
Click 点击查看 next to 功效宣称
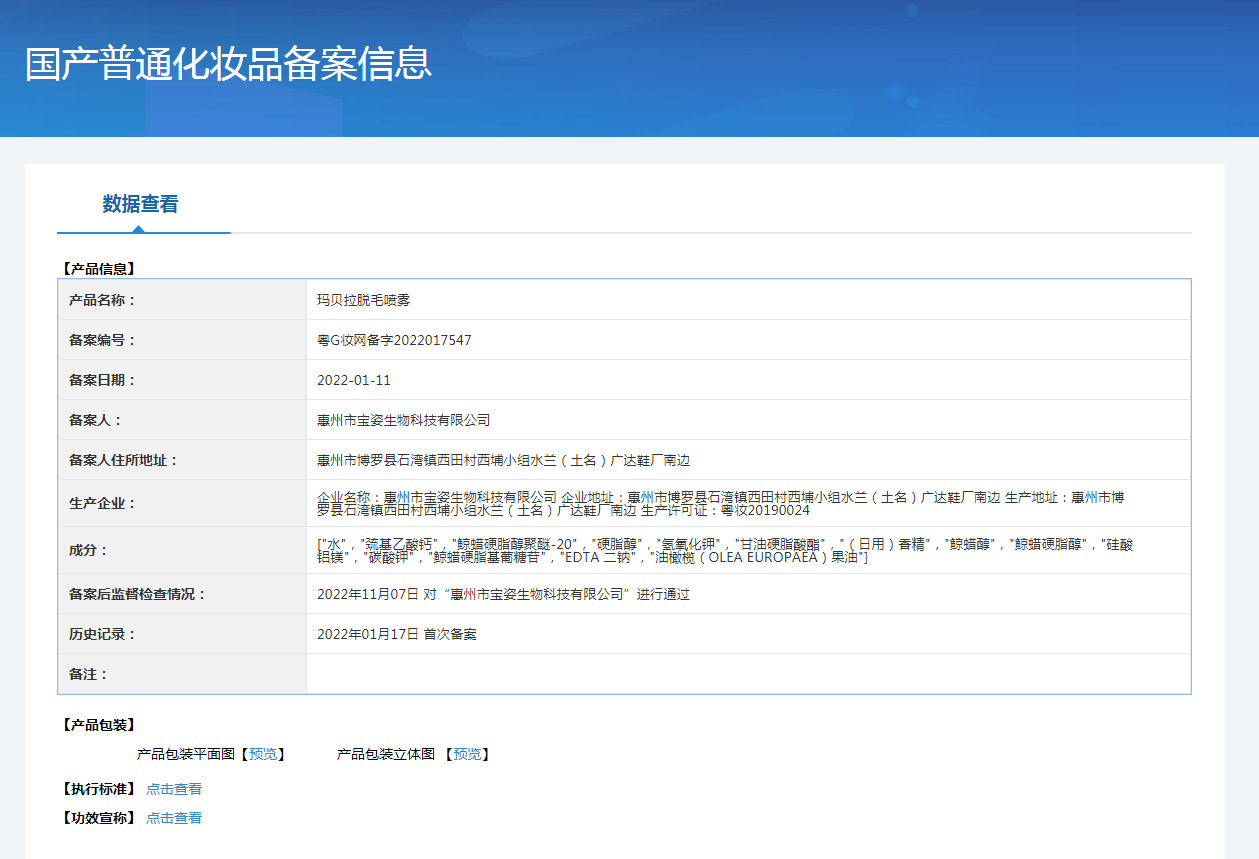click(x=174, y=818)
